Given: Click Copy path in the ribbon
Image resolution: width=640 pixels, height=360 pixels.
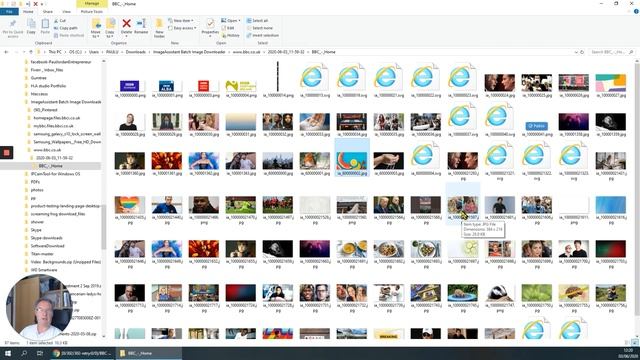Looking at the screenshot, I should (66, 28).
